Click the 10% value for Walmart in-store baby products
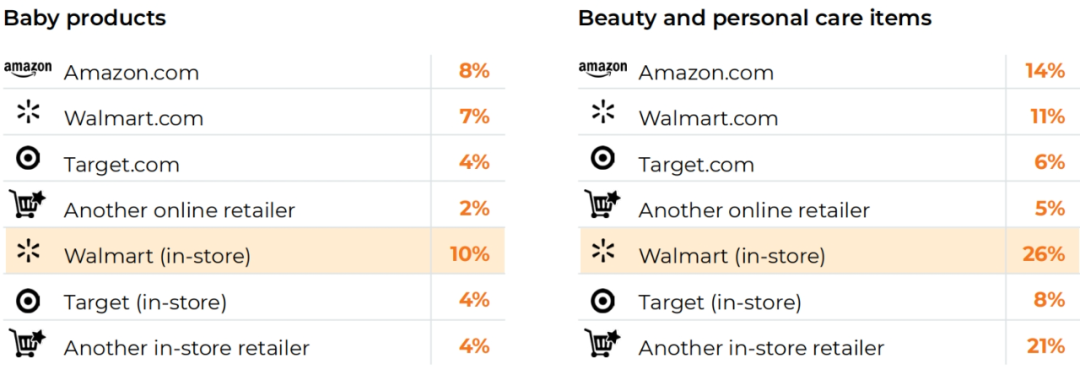1080x370 pixels. tap(470, 254)
